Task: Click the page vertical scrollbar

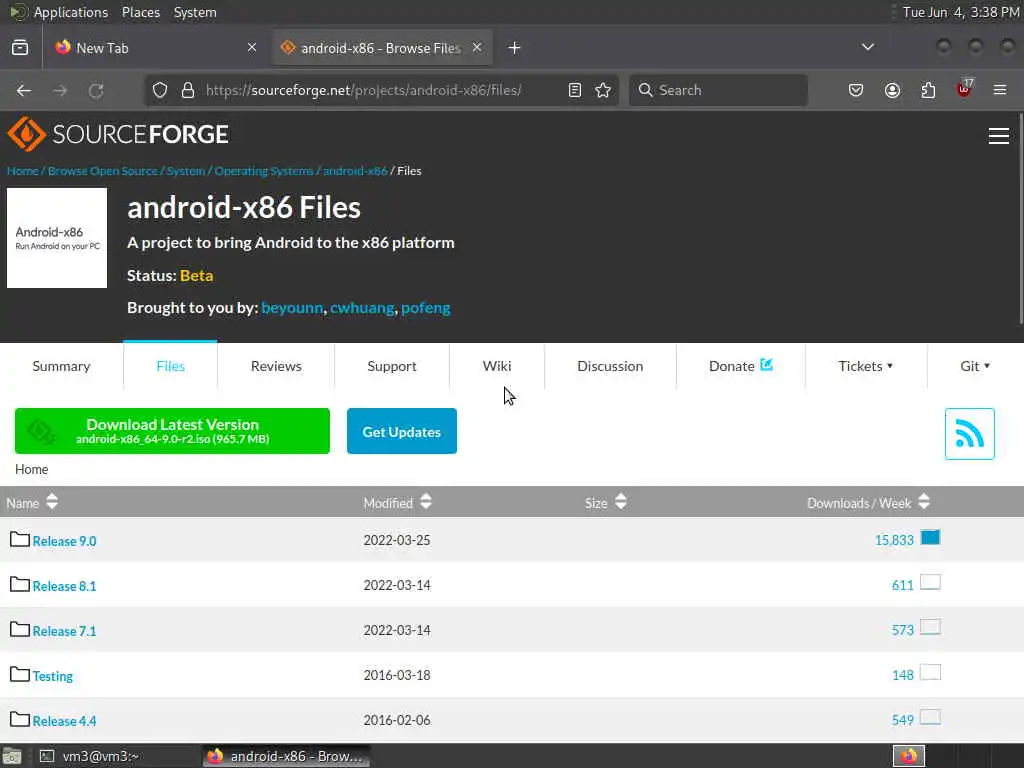Action: click(1021, 219)
